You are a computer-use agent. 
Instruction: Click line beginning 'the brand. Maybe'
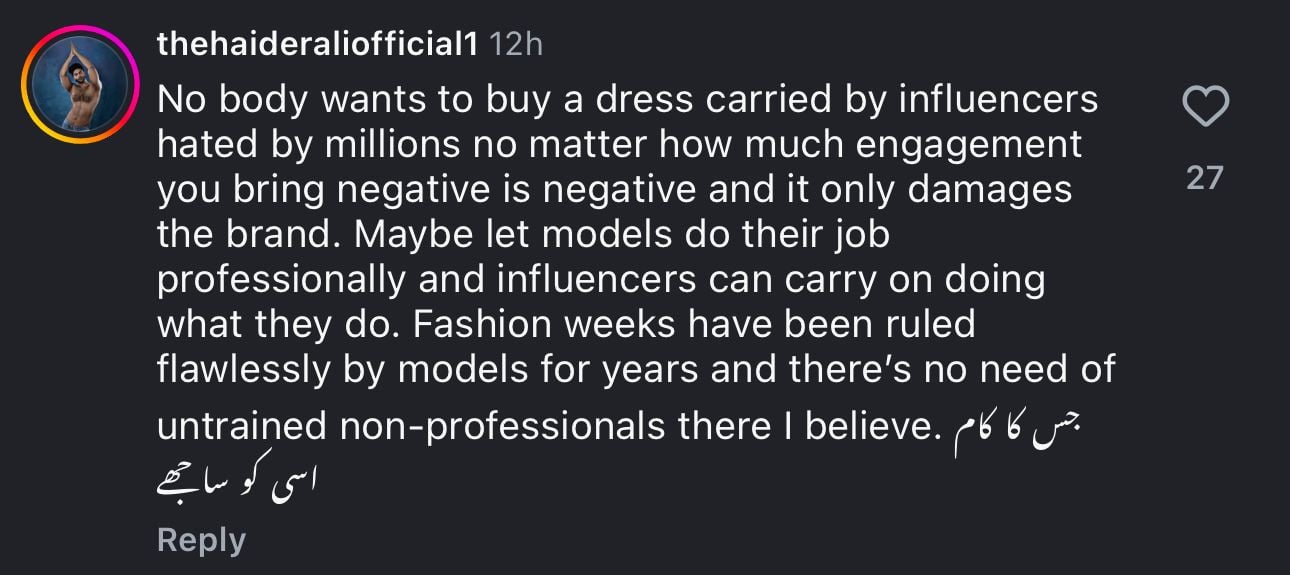tap(523, 234)
